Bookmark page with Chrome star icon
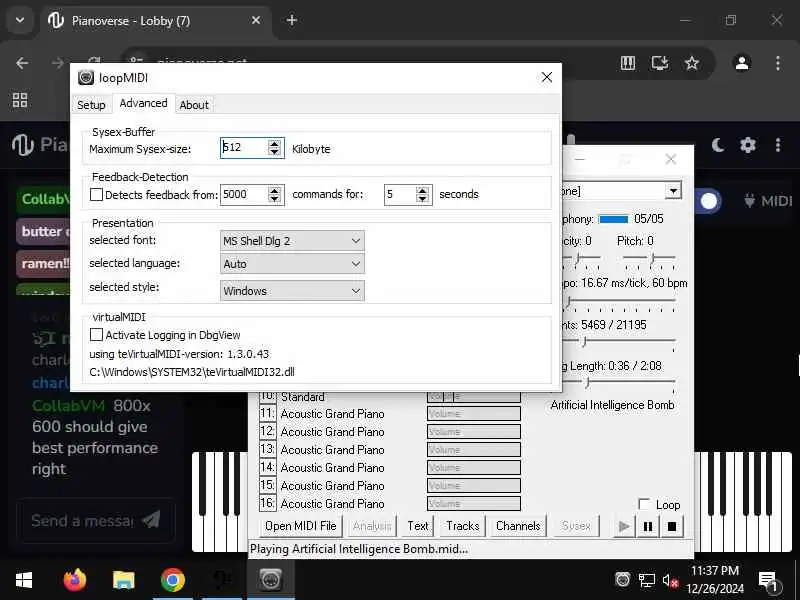The height and width of the screenshot is (600, 800). [692, 63]
